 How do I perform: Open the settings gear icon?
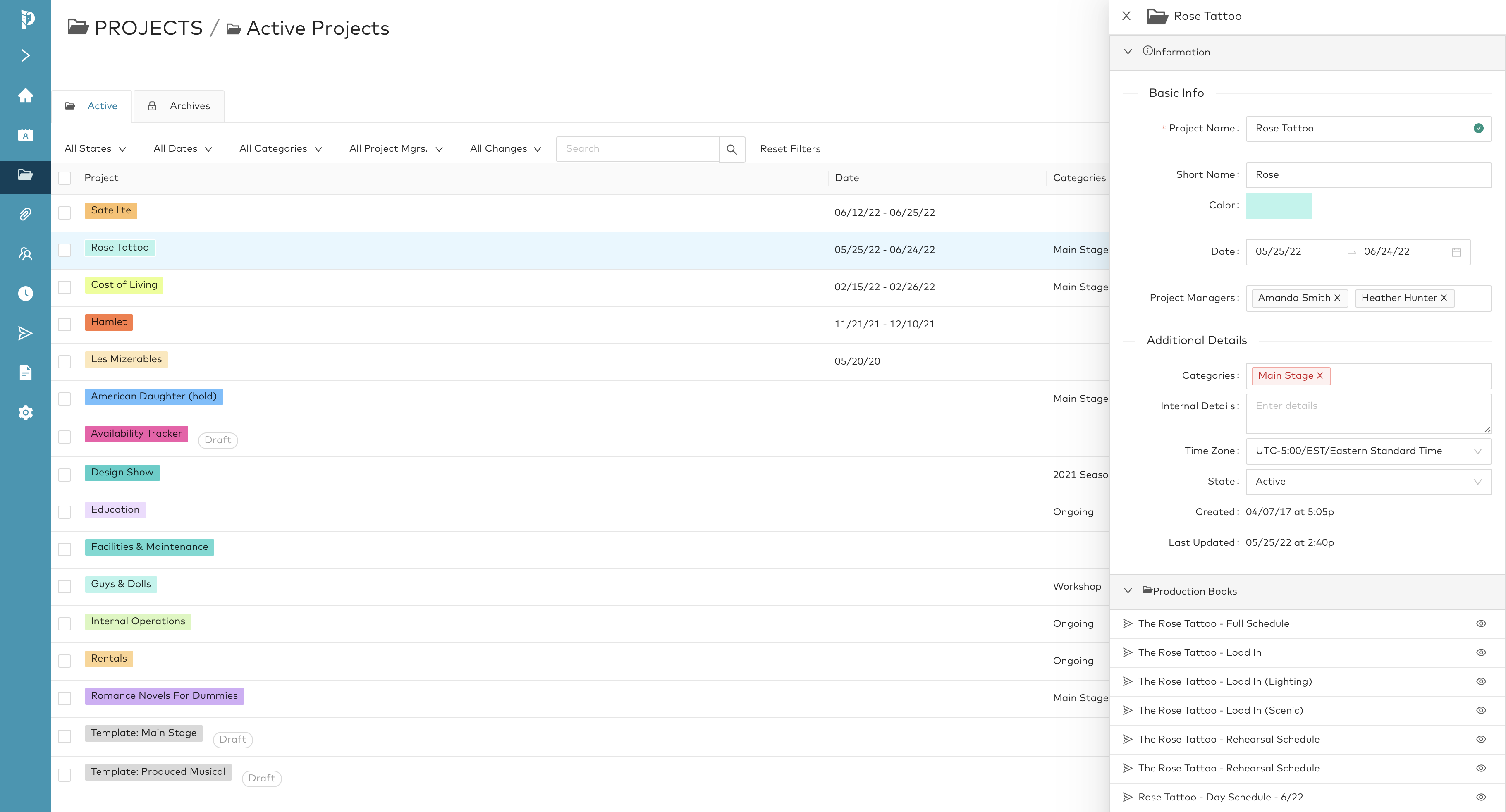click(x=26, y=413)
